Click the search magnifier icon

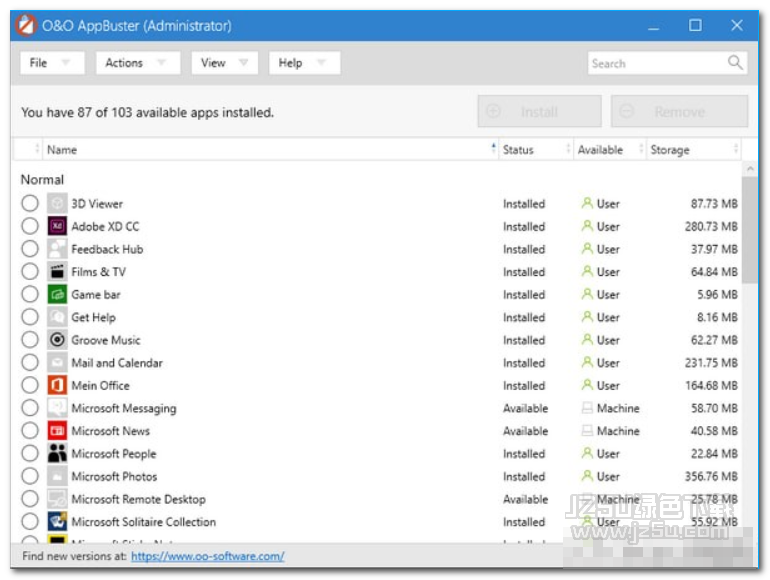(735, 62)
